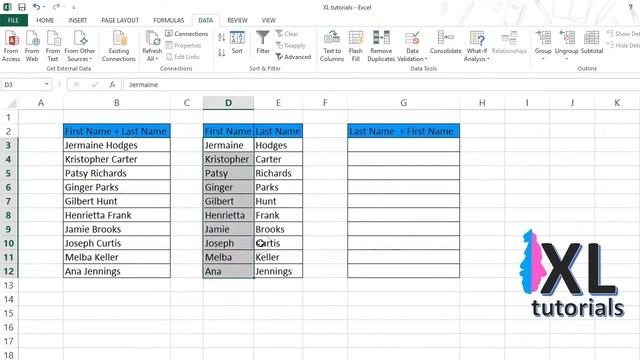The image size is (640, 360).
Task: Click the Redo arrow
Action: pos(56,7)
